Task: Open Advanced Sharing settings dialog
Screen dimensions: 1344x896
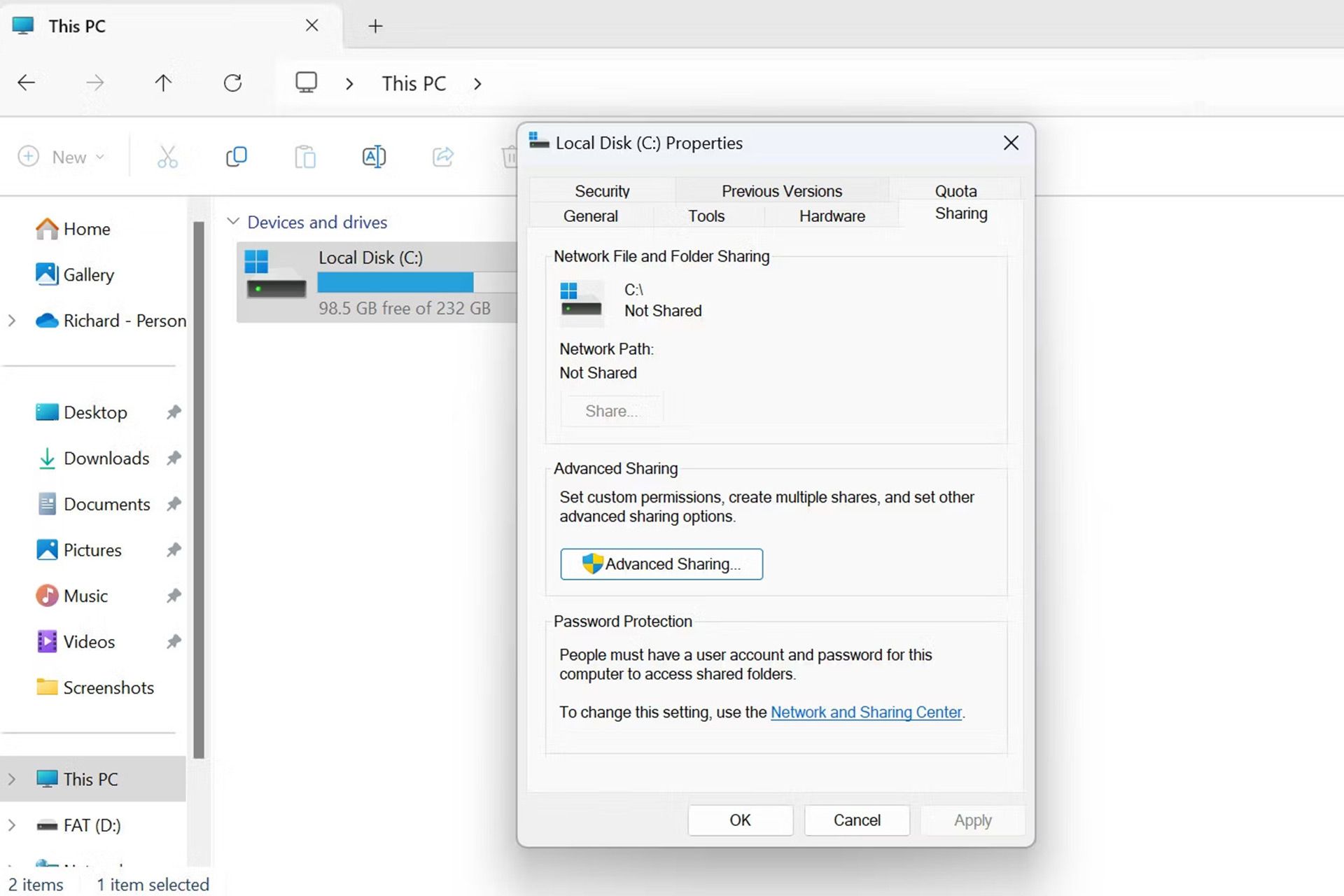Action: 661,563
